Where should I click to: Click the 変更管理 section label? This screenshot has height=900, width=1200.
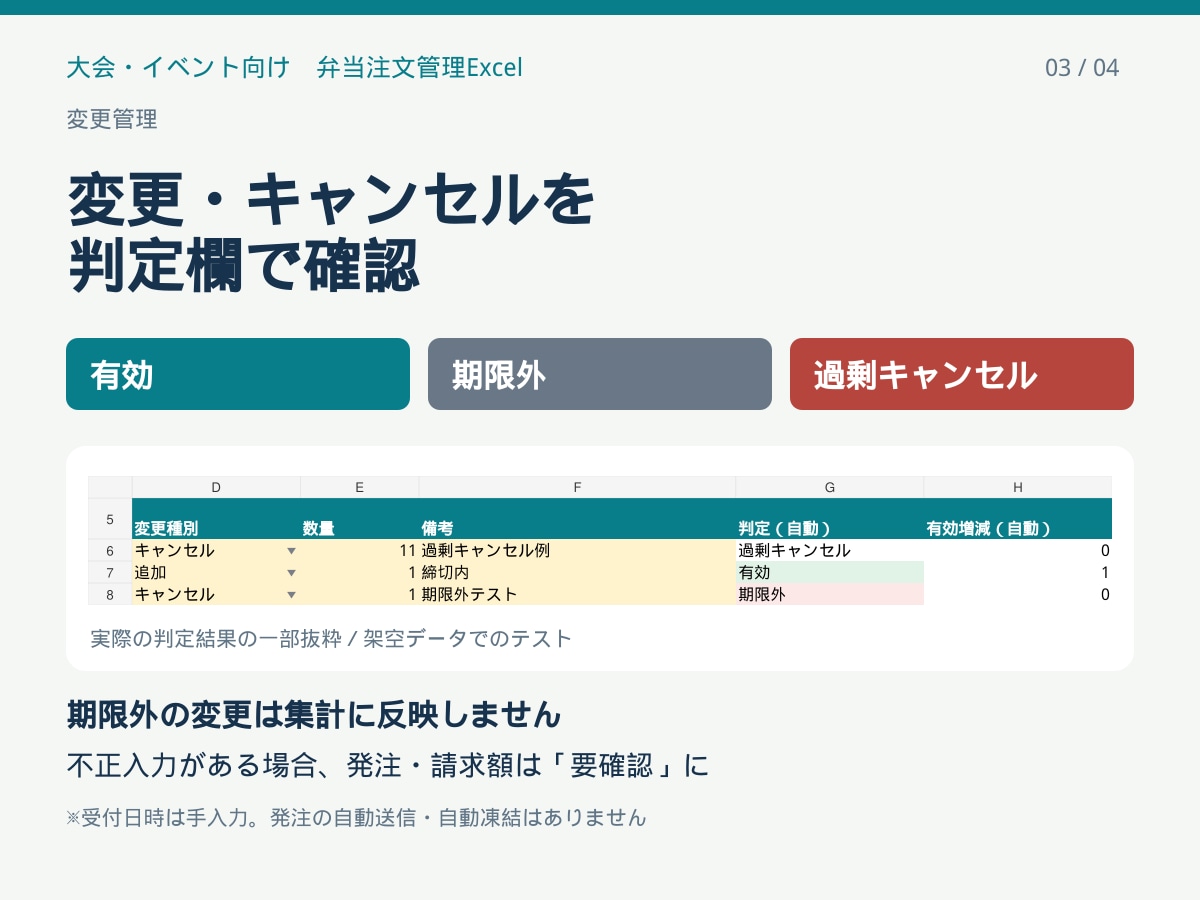pos(112,120)
